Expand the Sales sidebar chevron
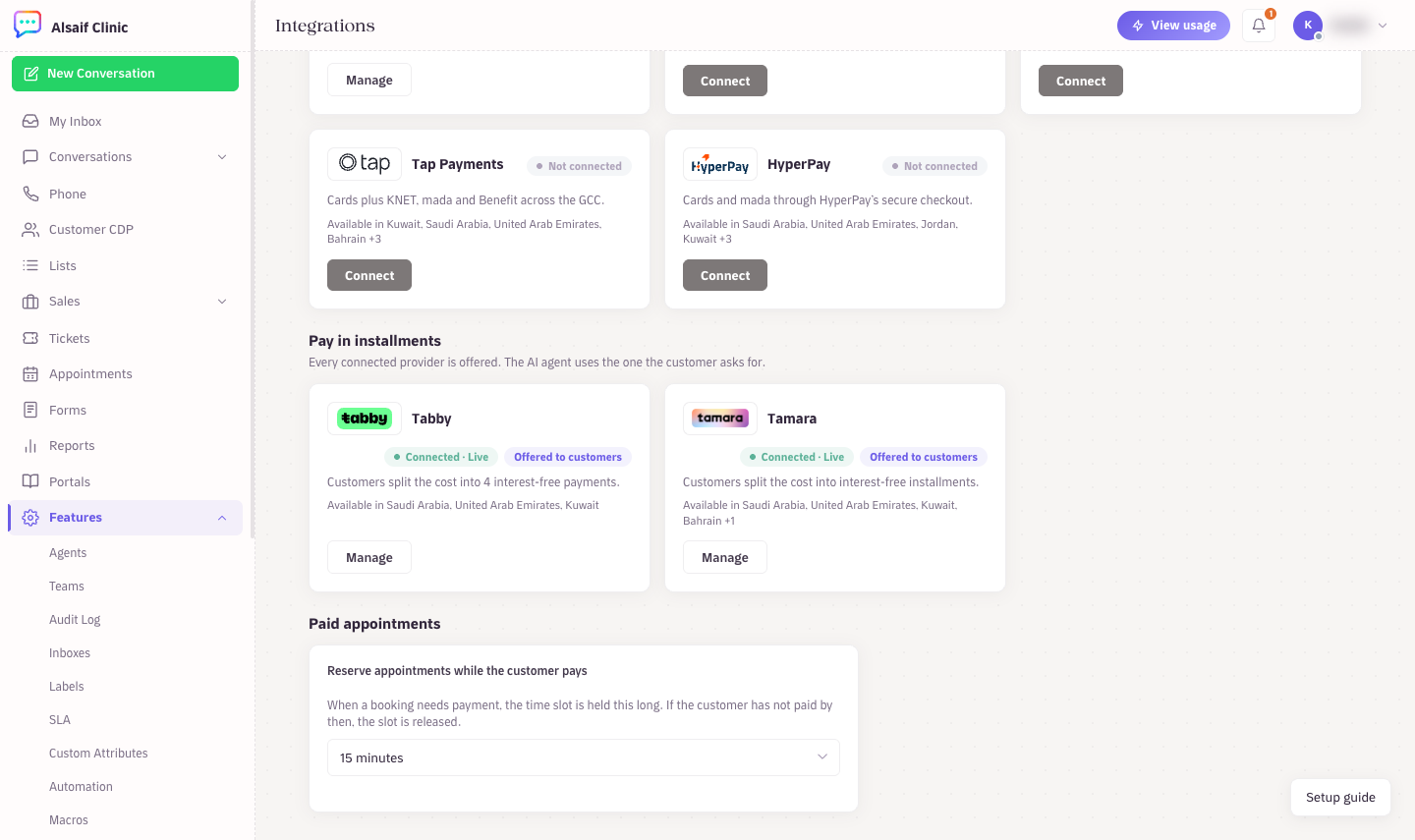Viewport: 1415px width, 840px height. pos(222,302)
